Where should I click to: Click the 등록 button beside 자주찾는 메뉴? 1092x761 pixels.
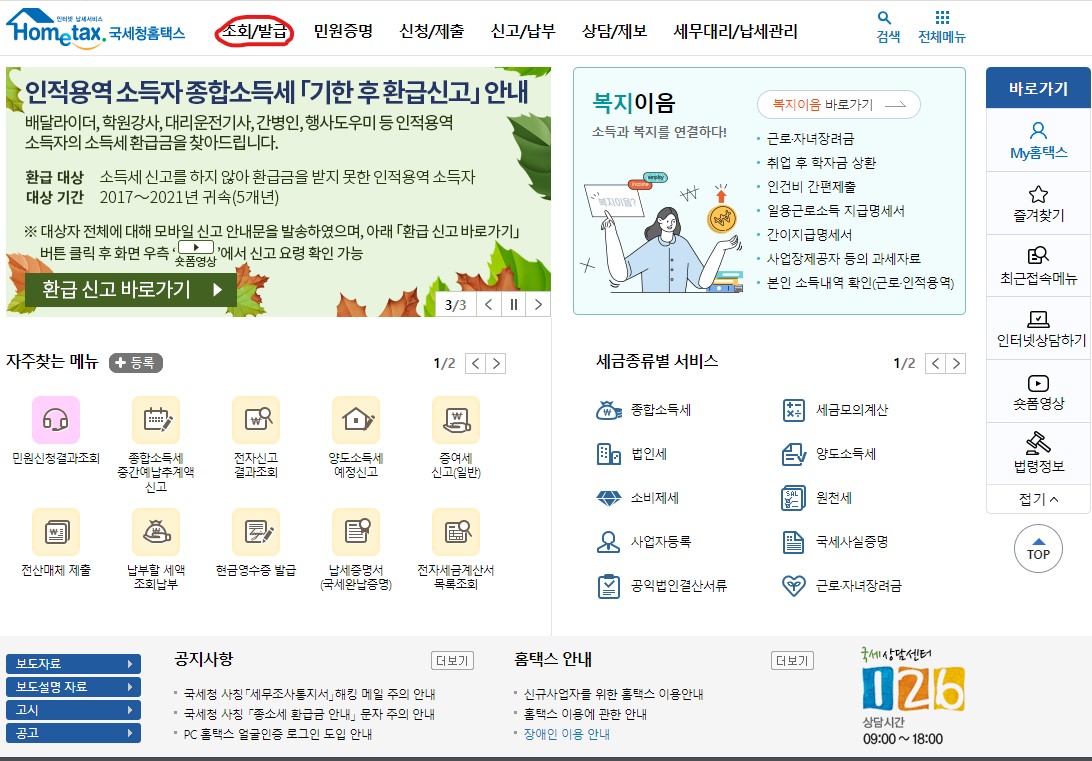136,363
